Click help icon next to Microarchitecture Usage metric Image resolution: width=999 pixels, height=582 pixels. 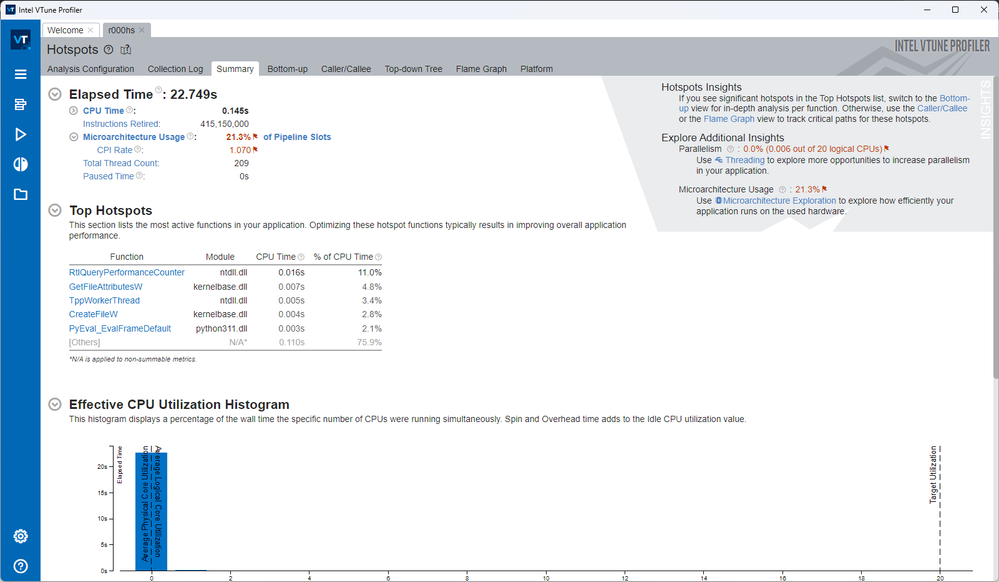190,136
